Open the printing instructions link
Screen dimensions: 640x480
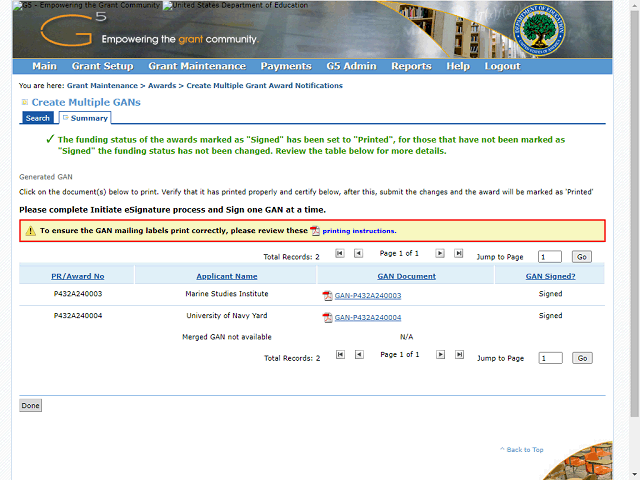358,231
